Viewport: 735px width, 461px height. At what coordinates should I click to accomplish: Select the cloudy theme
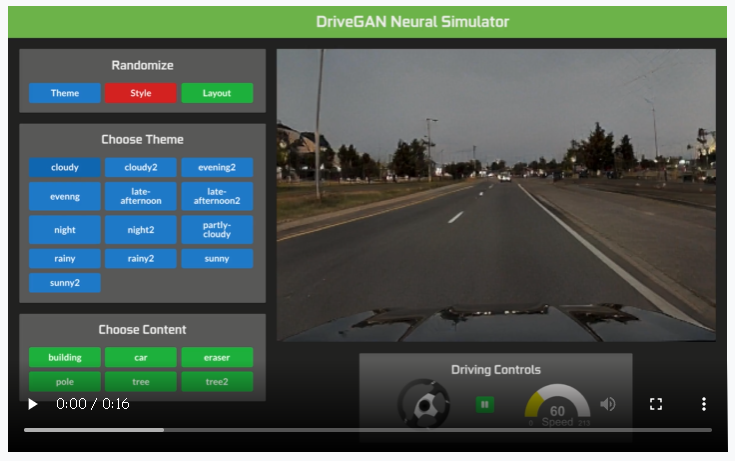coord(65,167)
